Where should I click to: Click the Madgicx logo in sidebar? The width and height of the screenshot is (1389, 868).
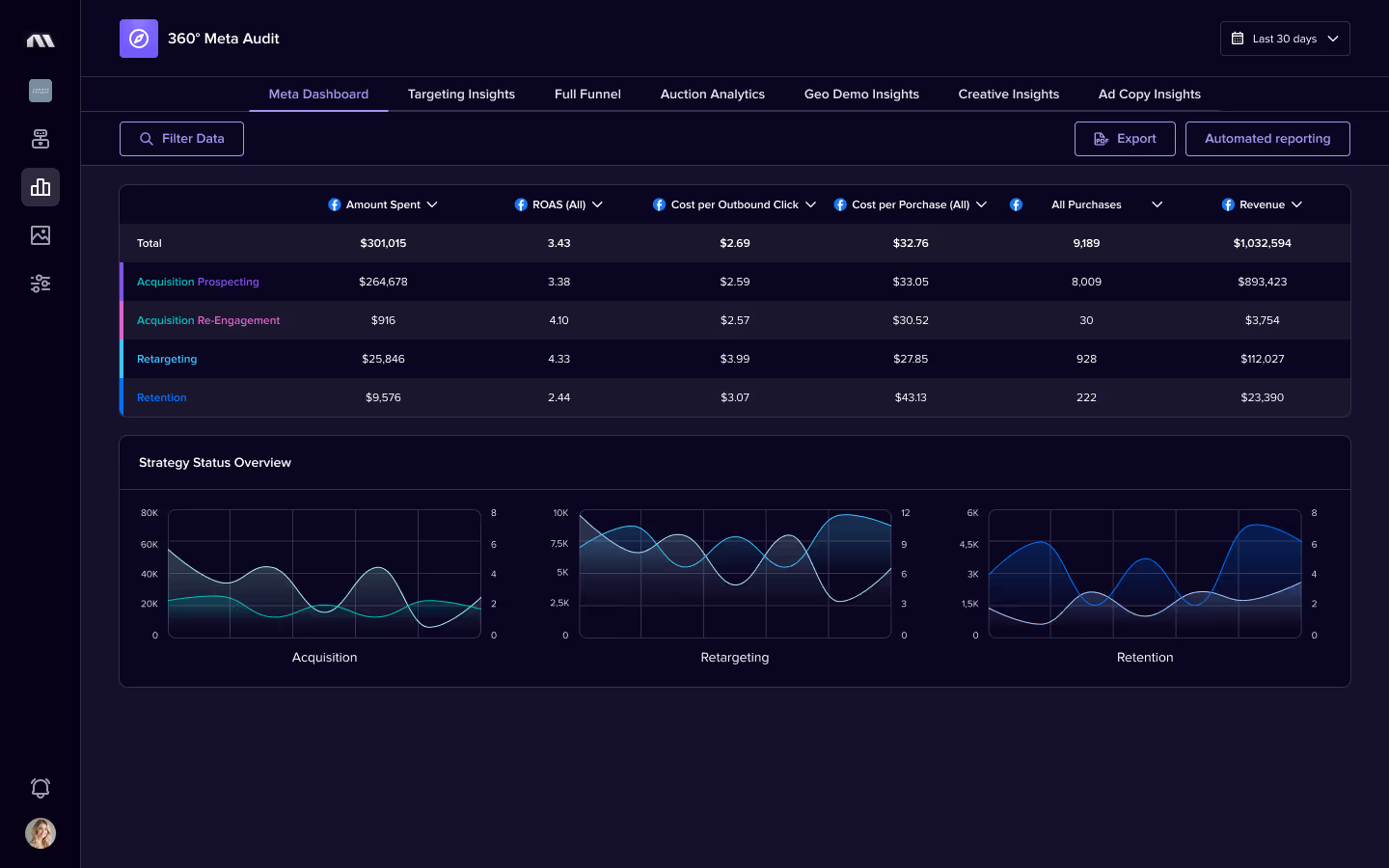click(x=41, y=41)
